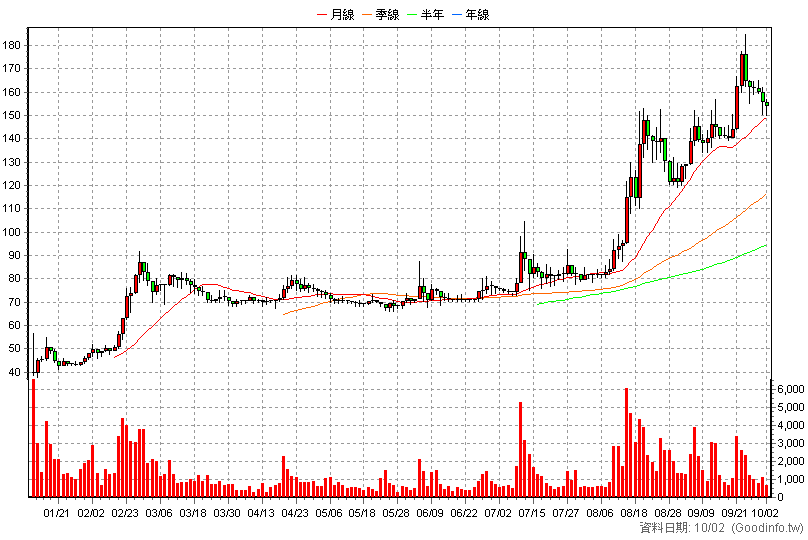Click the 180 price axis label

tap(11, 45)
